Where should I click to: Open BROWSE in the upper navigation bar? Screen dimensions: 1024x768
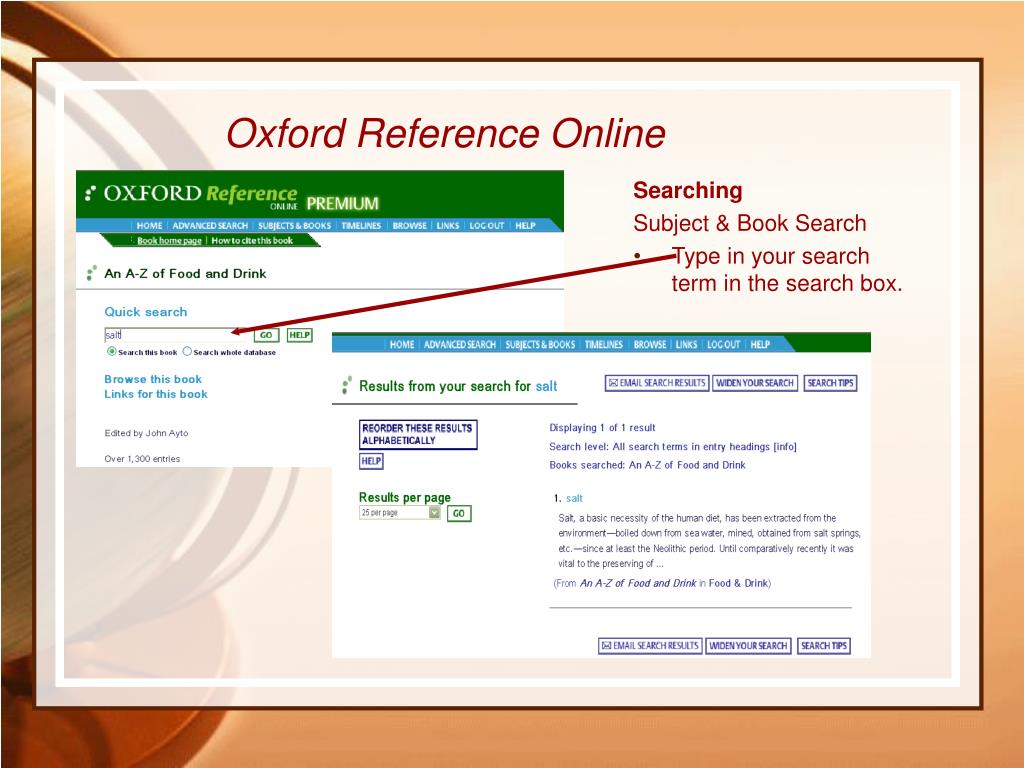click(409, 225)
